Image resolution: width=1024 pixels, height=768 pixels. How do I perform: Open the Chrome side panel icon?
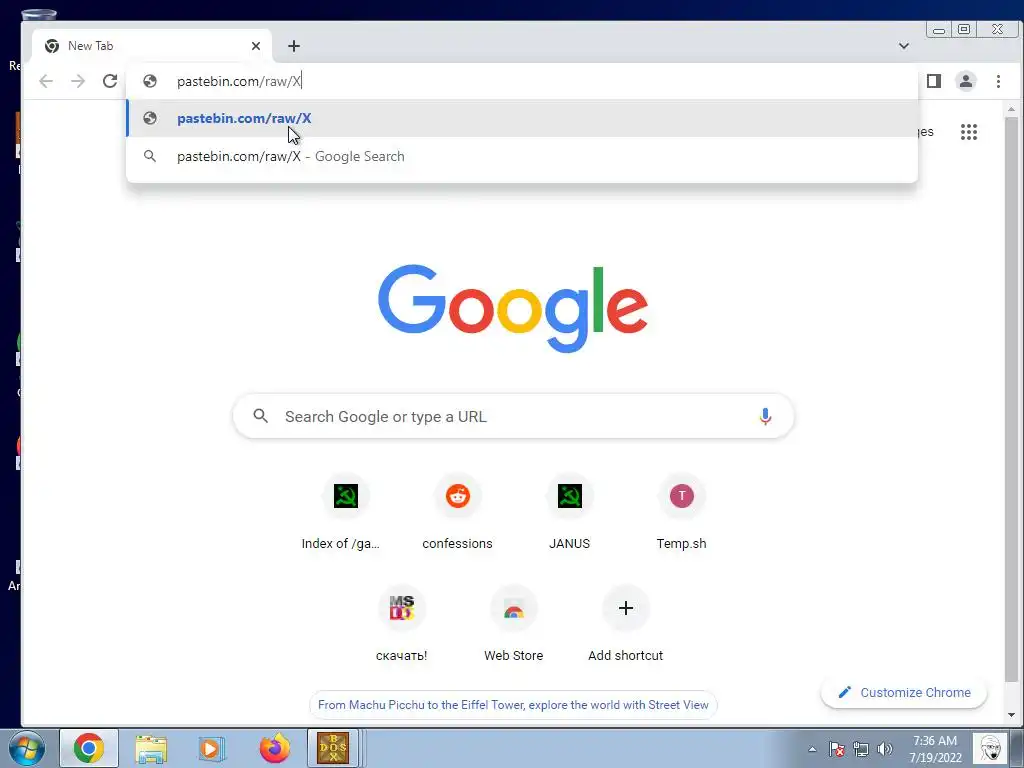pyautogui.click(x=934, y=81)
